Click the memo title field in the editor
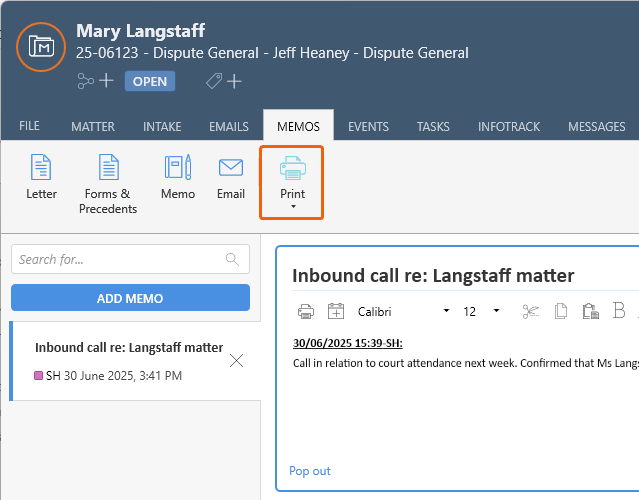Screen dimensions: 639x500 (x=433, y=275)
